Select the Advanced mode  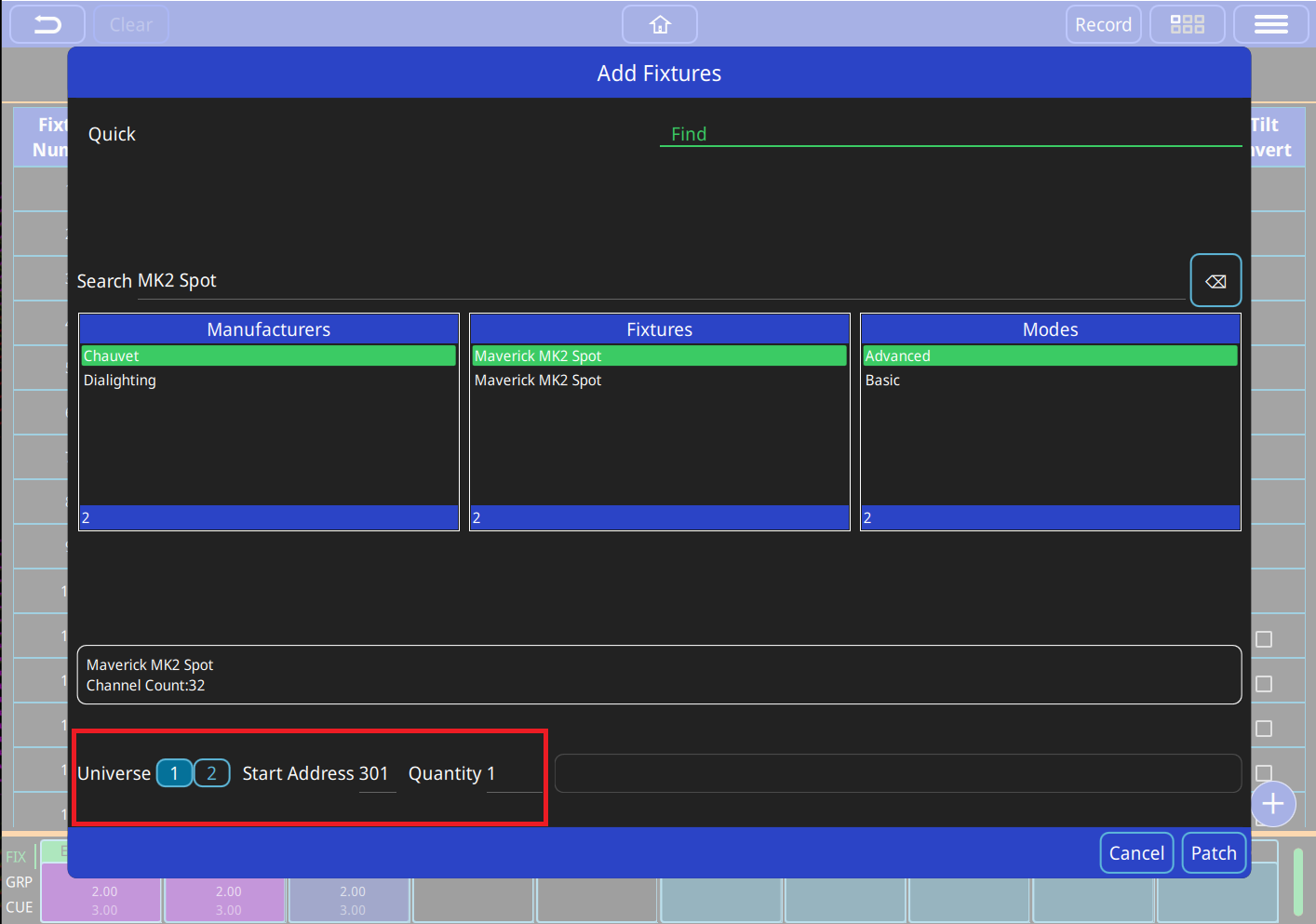tap(1050, 356)
